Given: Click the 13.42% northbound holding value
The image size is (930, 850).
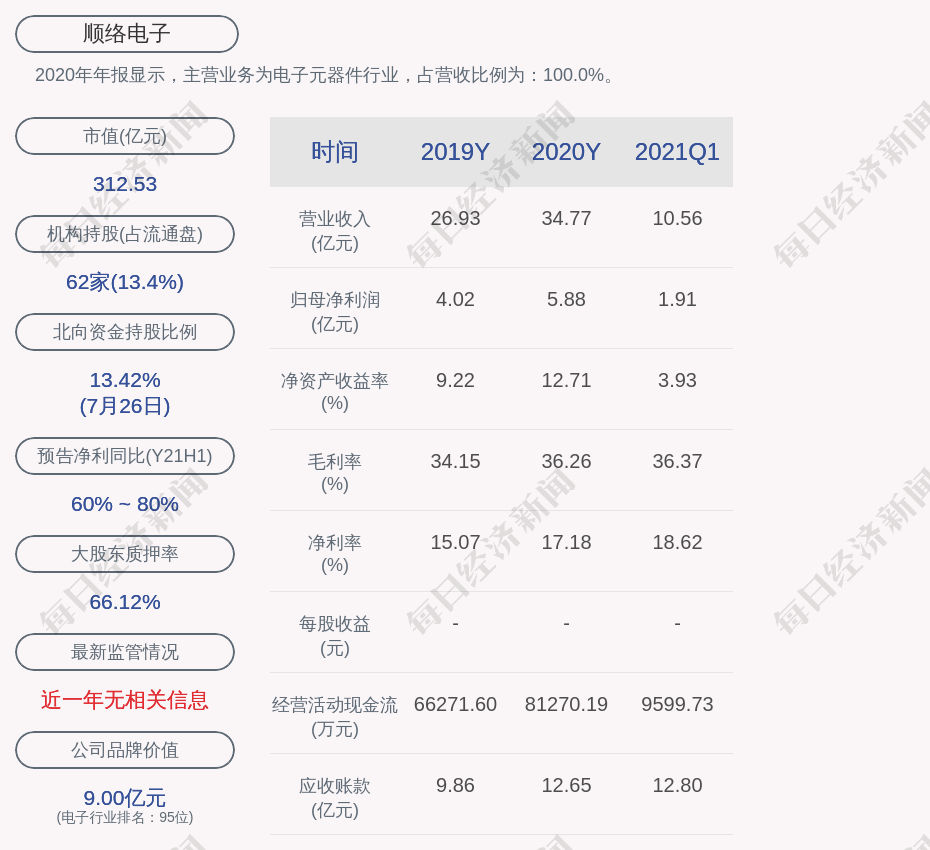Looking at the screenshot, I should (125, 380).
